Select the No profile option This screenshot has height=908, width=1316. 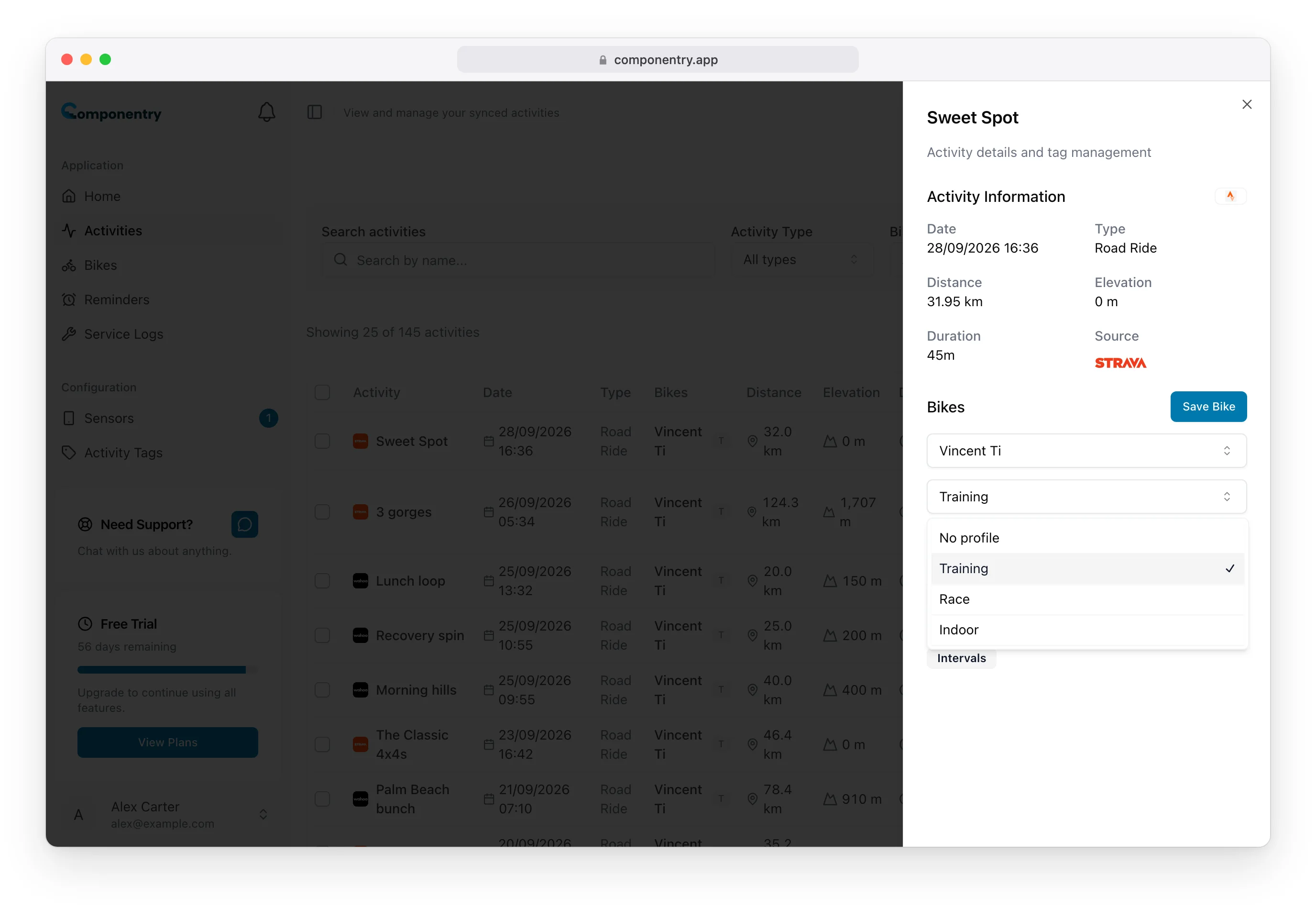click(x=1087, y=538)
